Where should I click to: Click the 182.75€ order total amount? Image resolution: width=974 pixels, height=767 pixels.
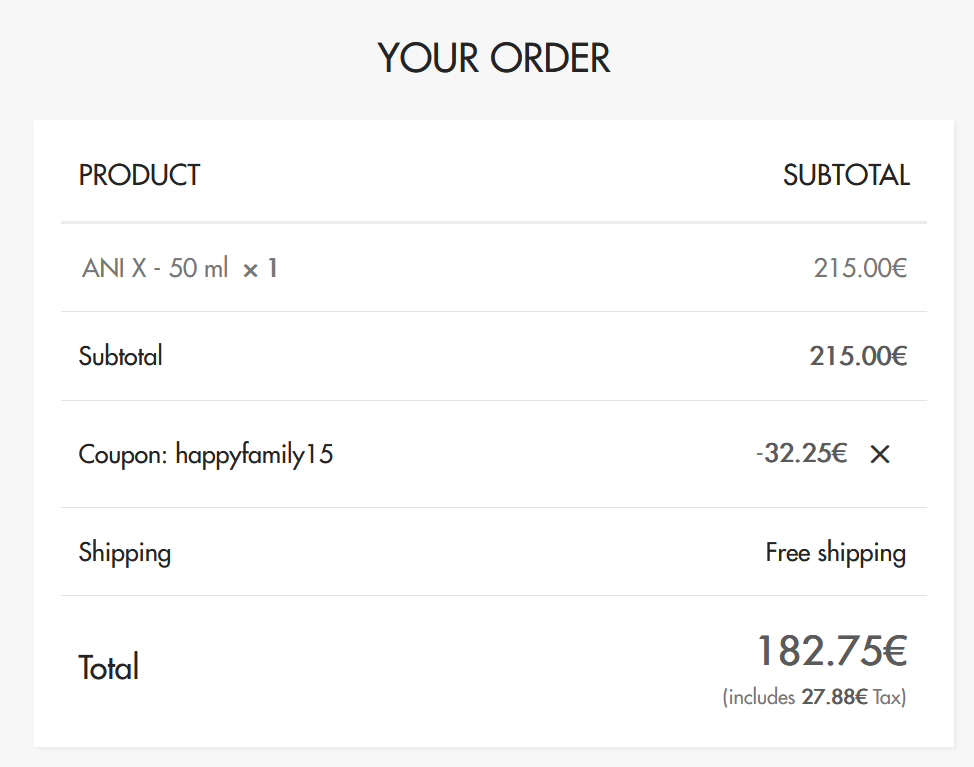pos(831,651)
